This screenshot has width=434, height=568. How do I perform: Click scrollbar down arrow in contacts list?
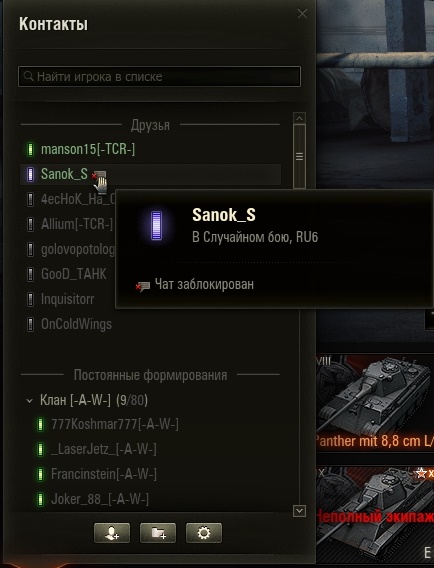(299, 511)
